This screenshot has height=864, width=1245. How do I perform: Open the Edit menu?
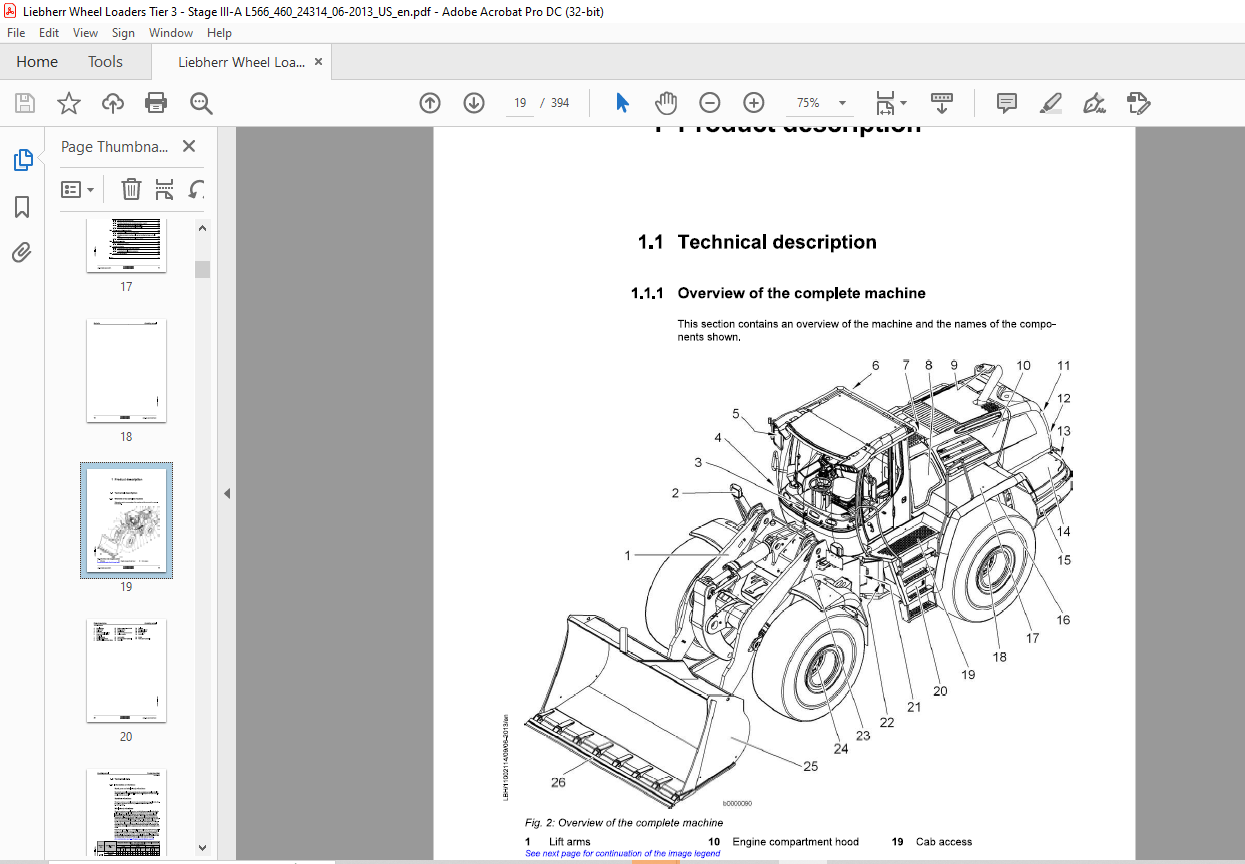49,33
